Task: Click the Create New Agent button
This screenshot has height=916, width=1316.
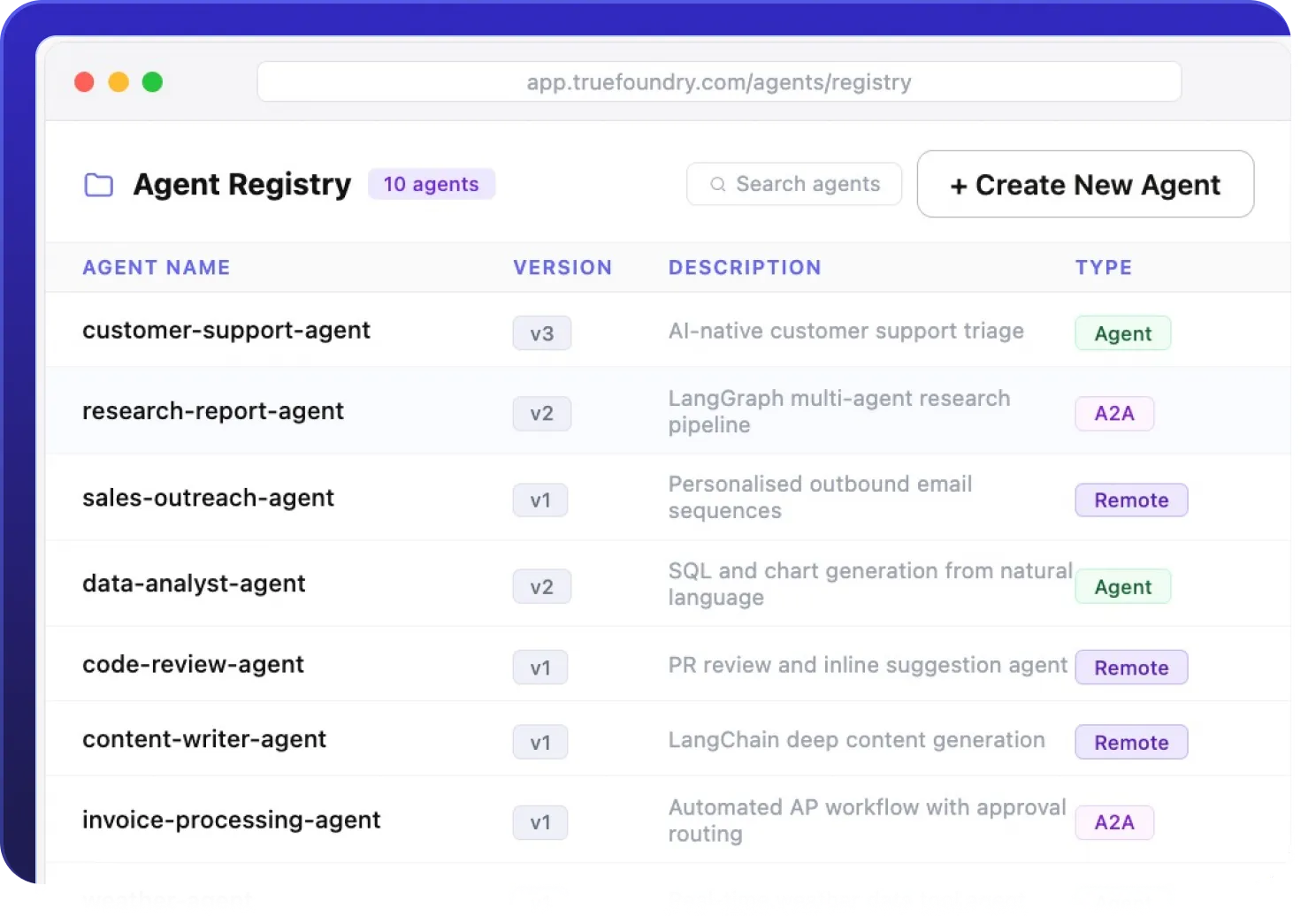Action: pyautogui.click(x=1085, y=184)
